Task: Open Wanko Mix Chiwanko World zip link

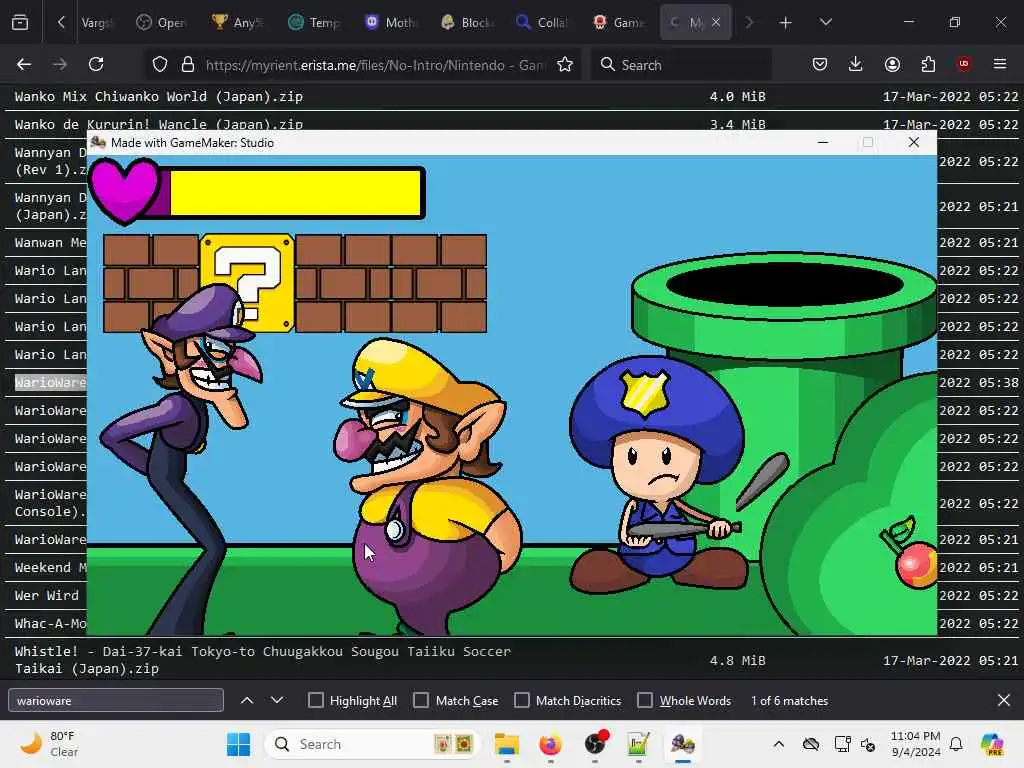Action: tap(159, 97)
